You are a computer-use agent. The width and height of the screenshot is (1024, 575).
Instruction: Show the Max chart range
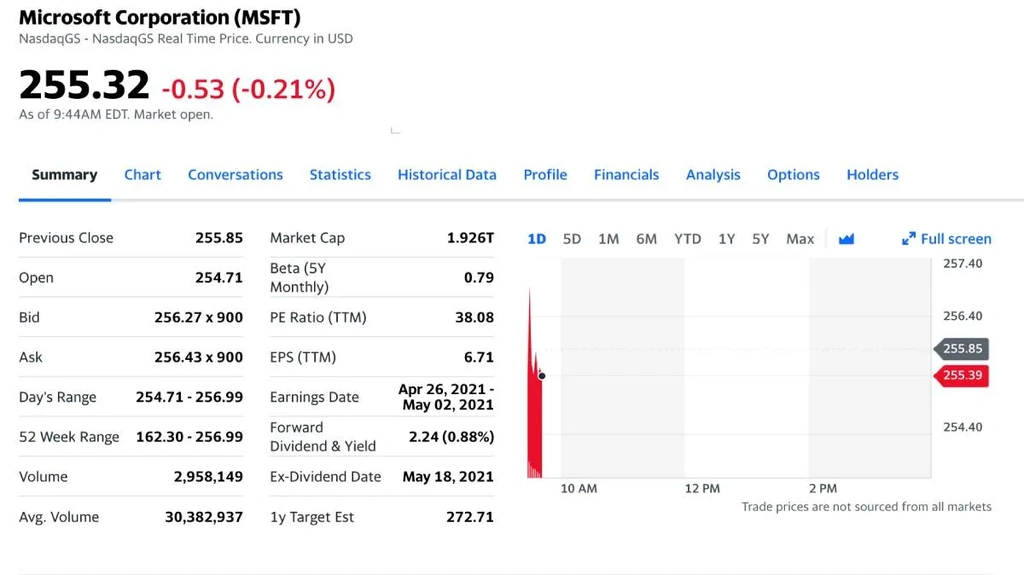800,239
